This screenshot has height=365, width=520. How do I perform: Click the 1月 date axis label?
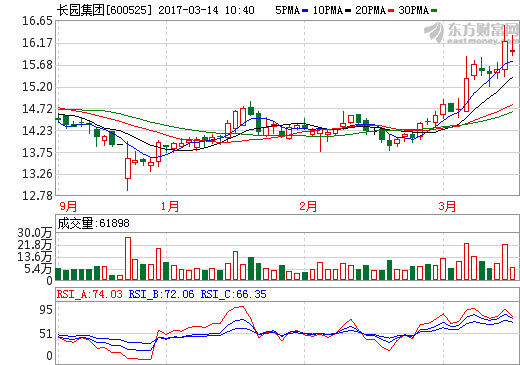click(x=170, y=206)
